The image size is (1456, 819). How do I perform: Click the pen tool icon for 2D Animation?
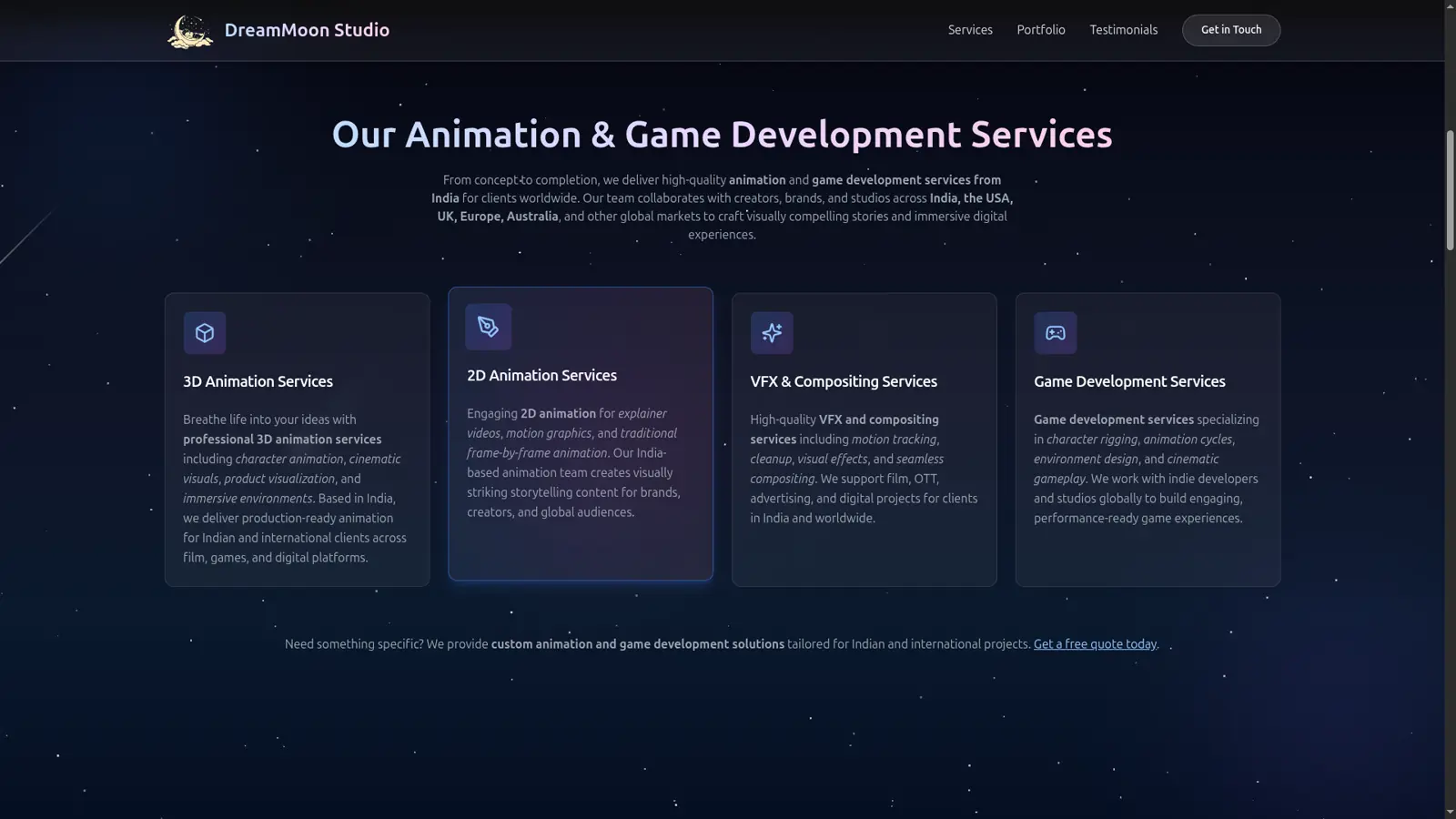click(489, 327)
